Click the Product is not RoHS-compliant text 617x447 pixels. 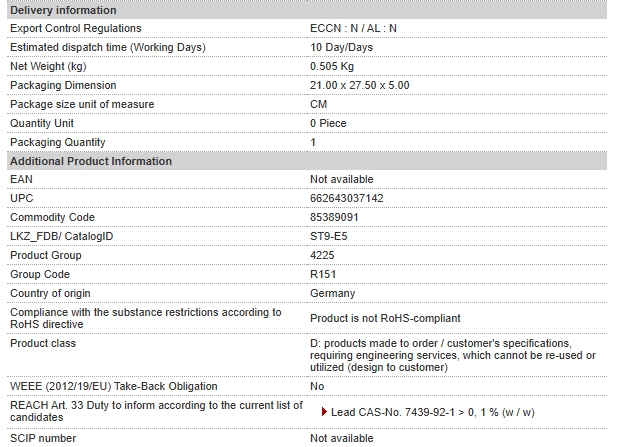[x=385, y=318]
